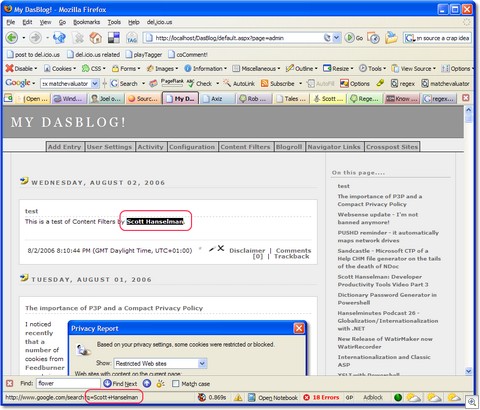Open Websense update sidebar link
Viewport: 480px width, 410px height.
click(x=378, y=218)
